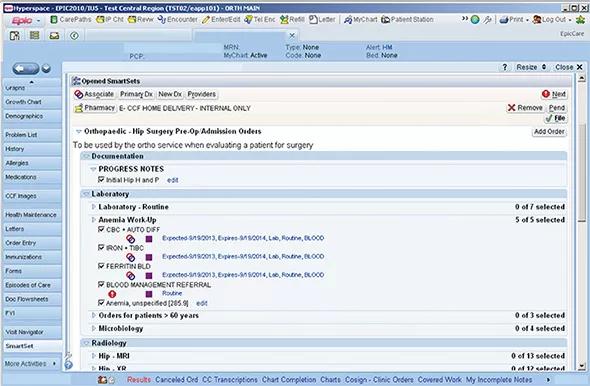Open the Medications activity
This screenshot has height=386, width=590.
point(32,177)
